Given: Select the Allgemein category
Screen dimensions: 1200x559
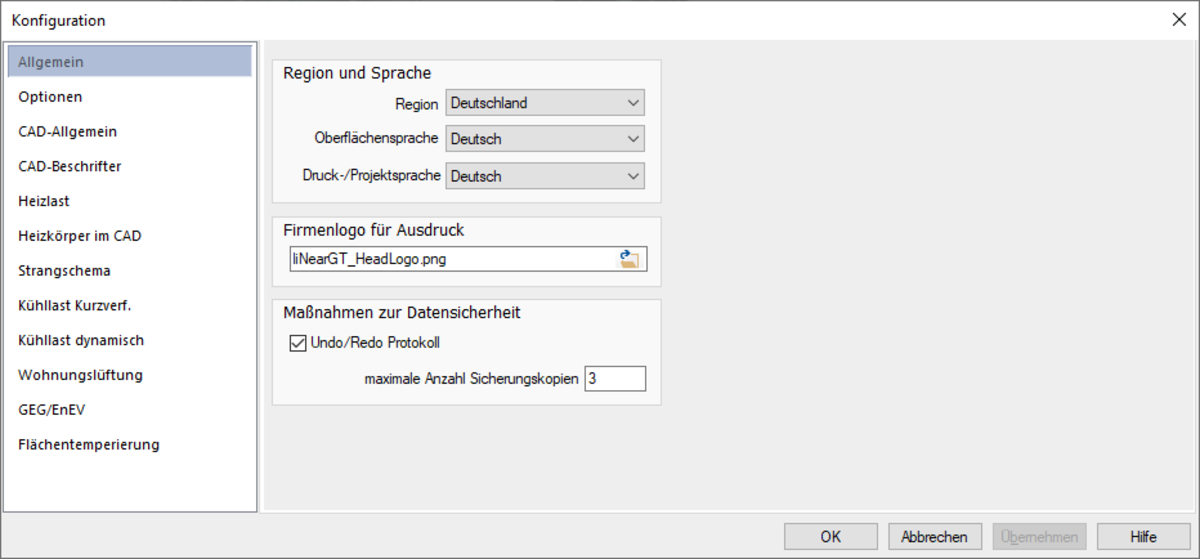Looking at the screenshot, I should tap(130, 62).
